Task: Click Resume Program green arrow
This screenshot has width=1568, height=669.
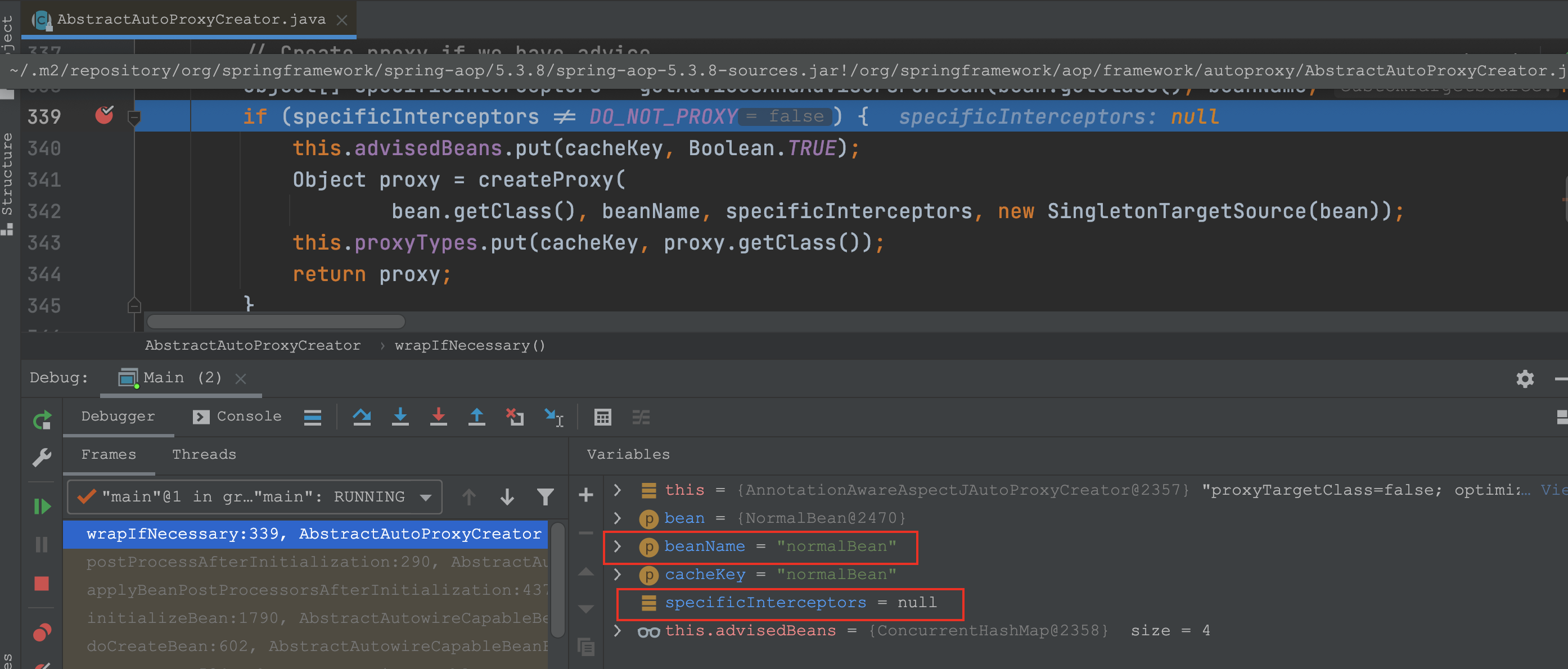Action: (x=42, y=506)
